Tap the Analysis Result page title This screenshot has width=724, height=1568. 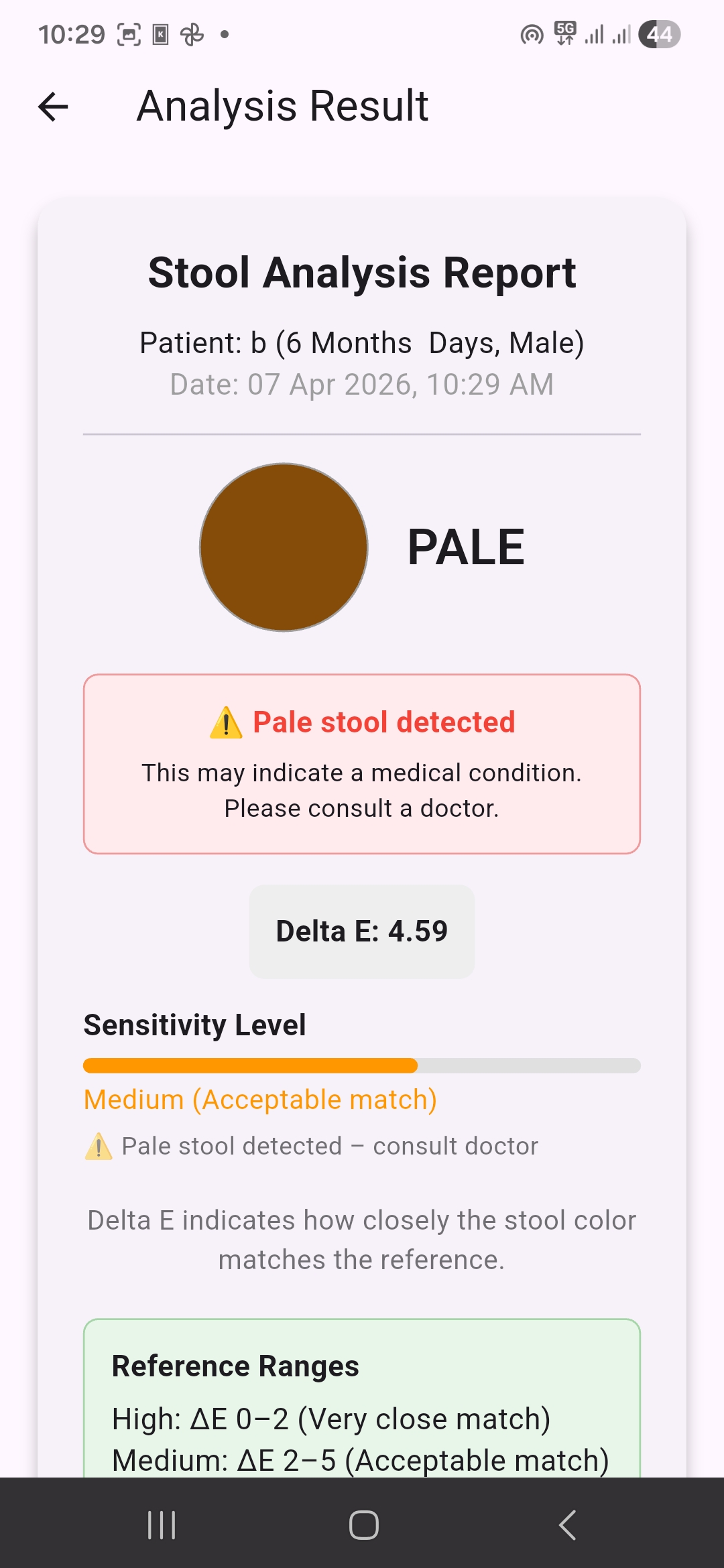[x=282, y=106]
